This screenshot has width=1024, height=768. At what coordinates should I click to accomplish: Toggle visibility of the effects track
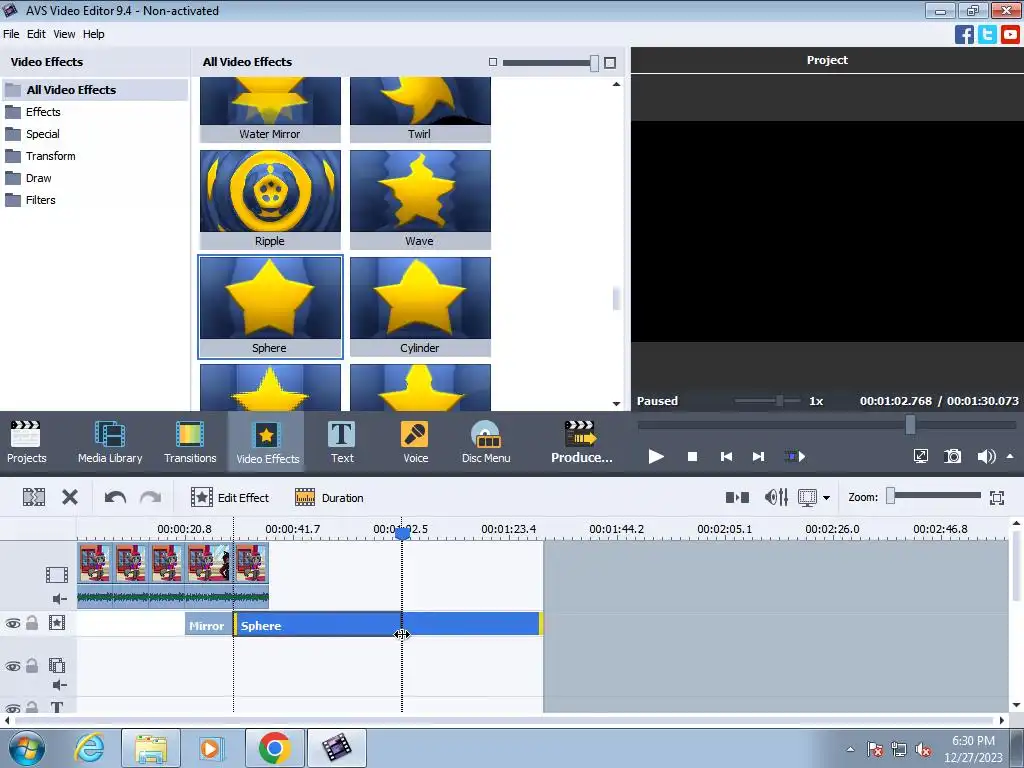pyautogui.click(x=13, y=624)
